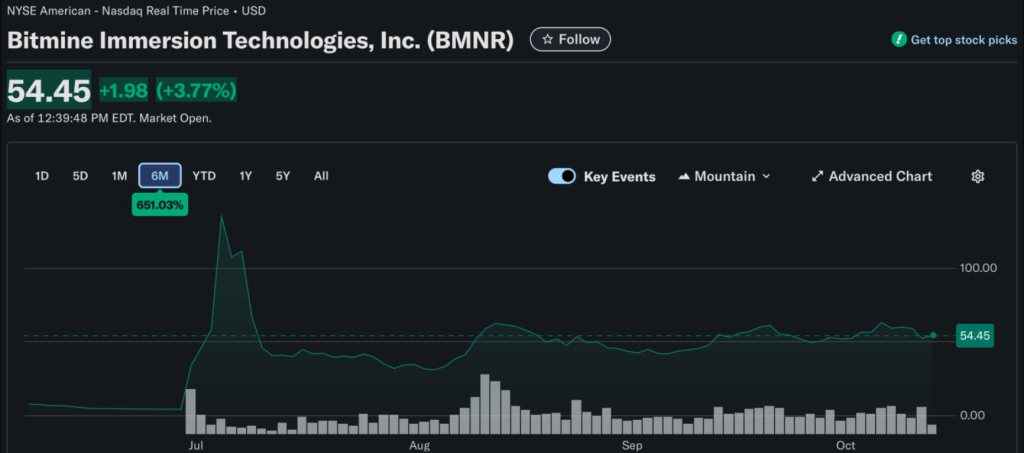Switch to 1M time range

119,176
